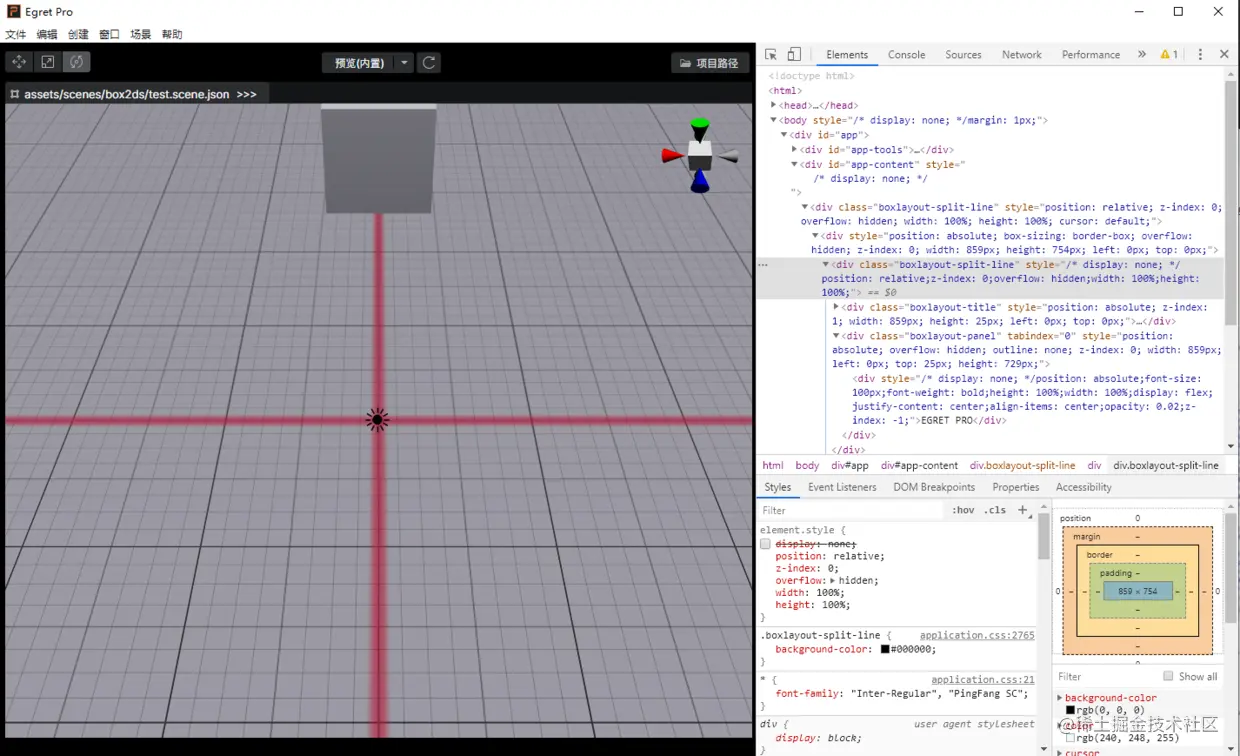Image resolution: width=1240 pixels, height=756 pixels.
Task: Select the rotate transform tool
Action: pyautogui.click(x=77, y=62)
